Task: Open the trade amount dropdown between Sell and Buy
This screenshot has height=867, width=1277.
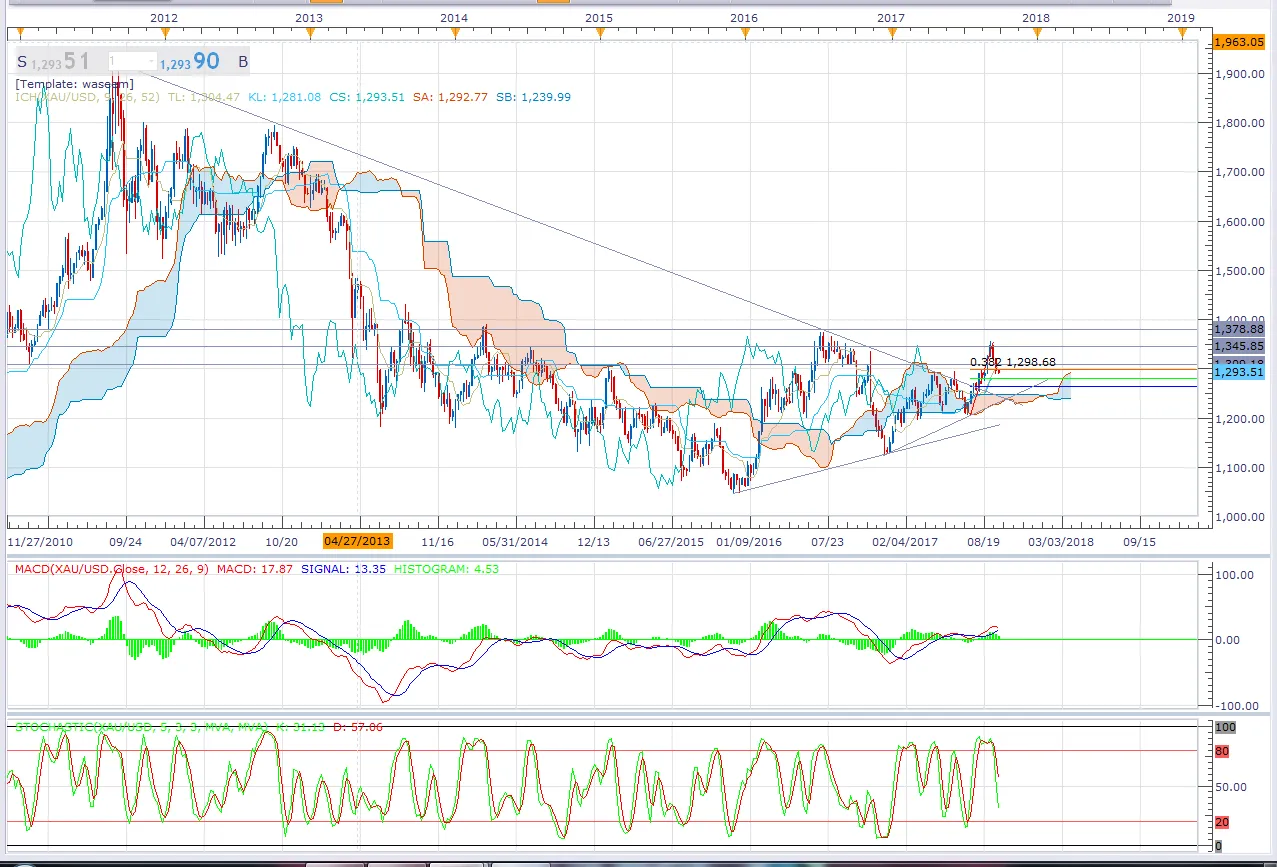Action: 132,61
